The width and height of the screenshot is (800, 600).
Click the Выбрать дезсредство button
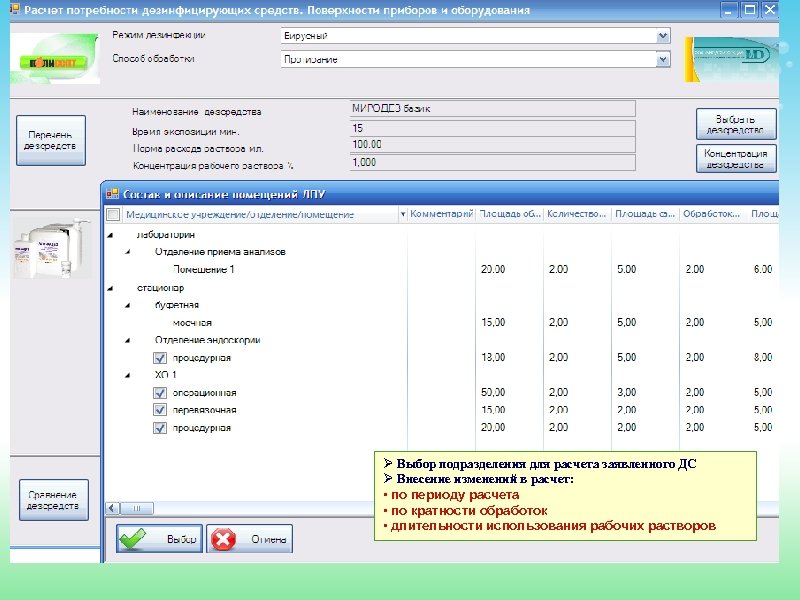click(736, 124)
